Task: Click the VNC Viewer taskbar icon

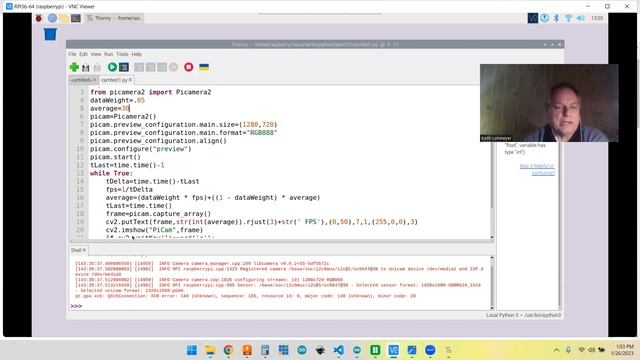Action: (x=393, y=350)
